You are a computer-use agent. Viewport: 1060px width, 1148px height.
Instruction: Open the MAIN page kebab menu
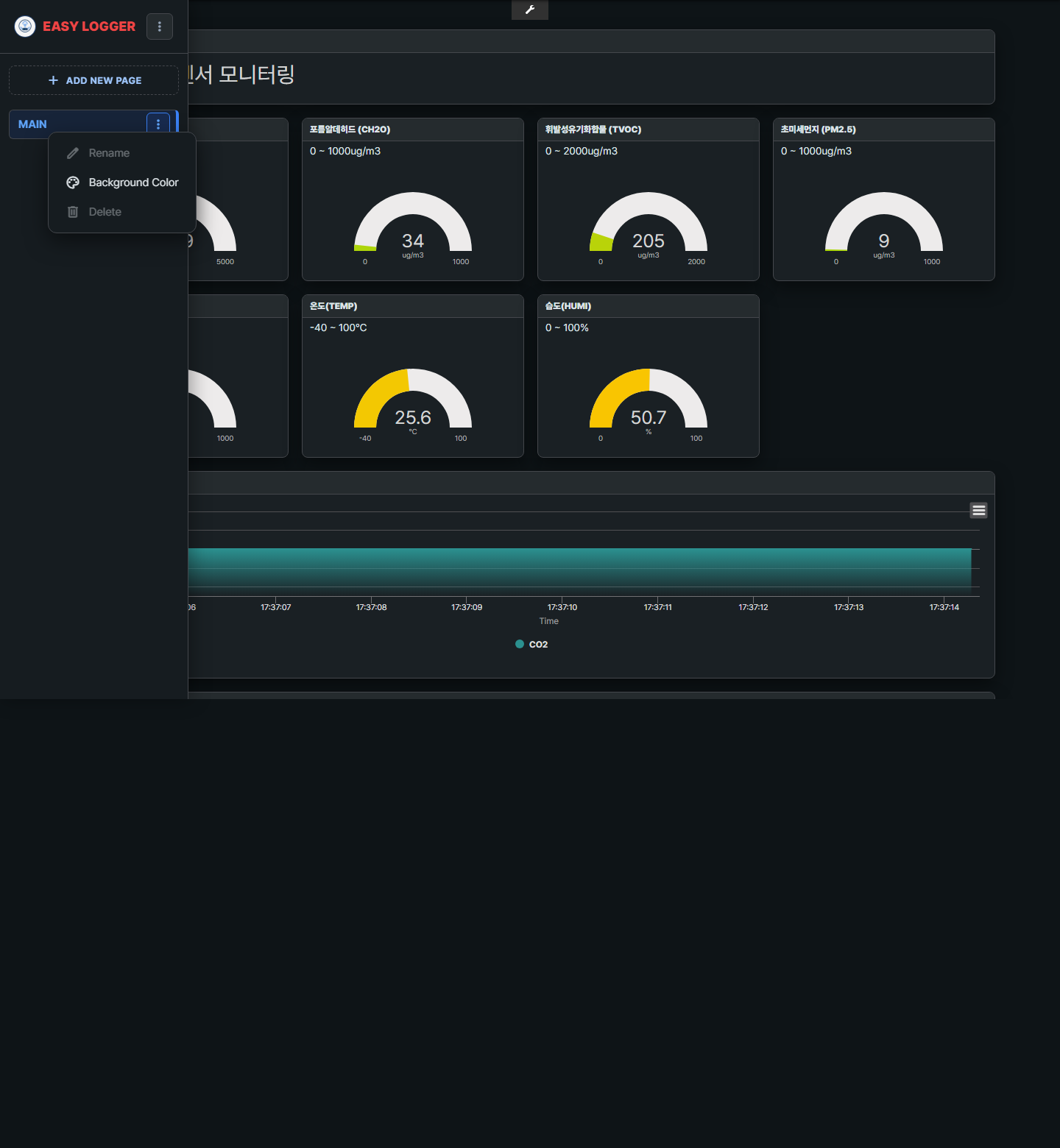[158, 124]
